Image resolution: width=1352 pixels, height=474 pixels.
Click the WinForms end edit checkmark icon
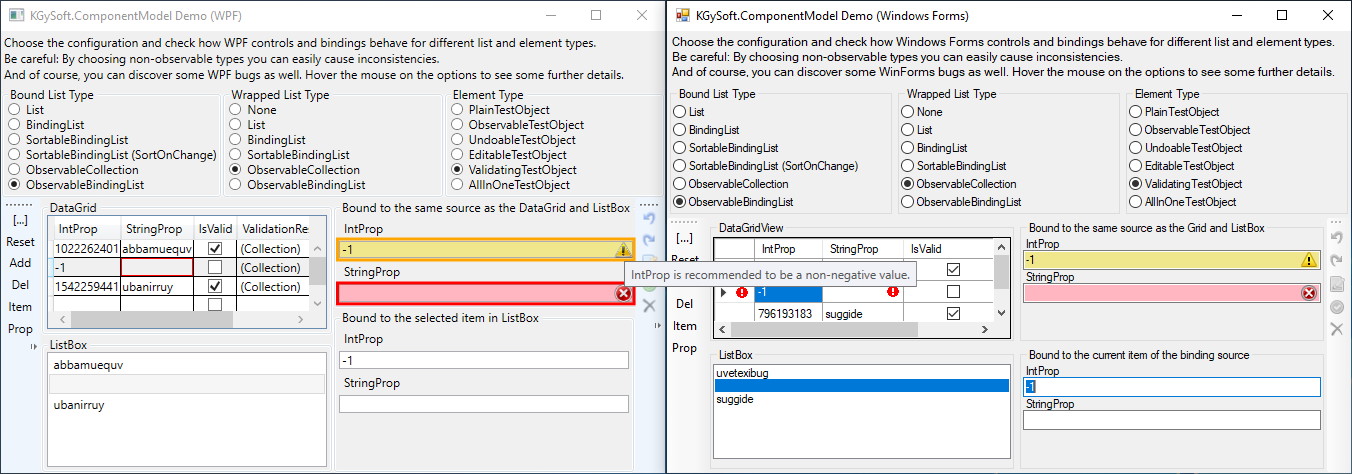coord(1337,307)
